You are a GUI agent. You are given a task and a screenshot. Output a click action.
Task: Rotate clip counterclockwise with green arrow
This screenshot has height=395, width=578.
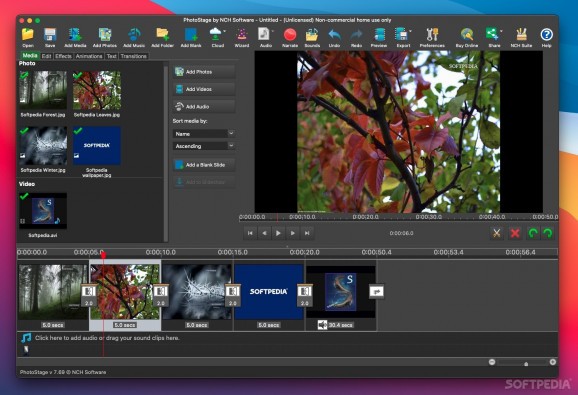[x=532, y=233]
